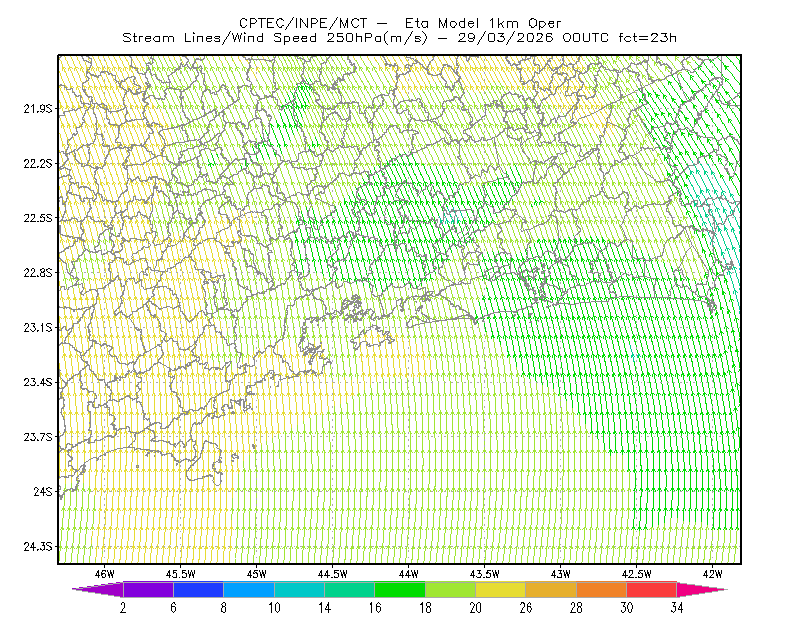Click the bright green 16–18 colorbar segment
This screenshot has width=800, height=618.
(x=399, y=589)
